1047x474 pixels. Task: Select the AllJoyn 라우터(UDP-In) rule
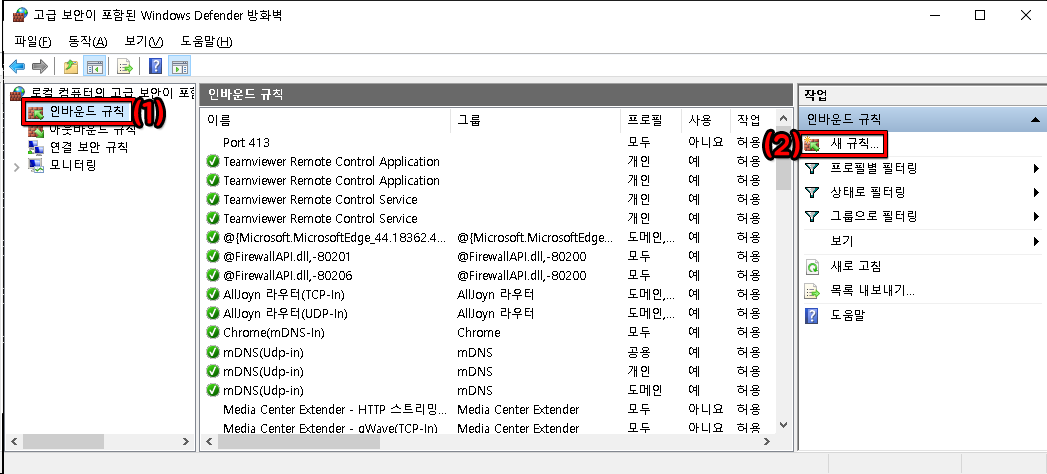coord(488,313)
